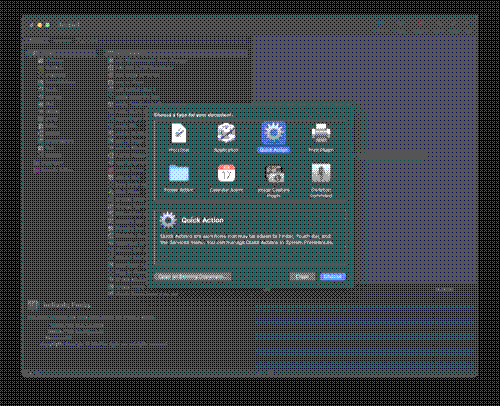Select the Workflow document type icon
This screenshot has width=500, height=406.
(x=179, y=133)
